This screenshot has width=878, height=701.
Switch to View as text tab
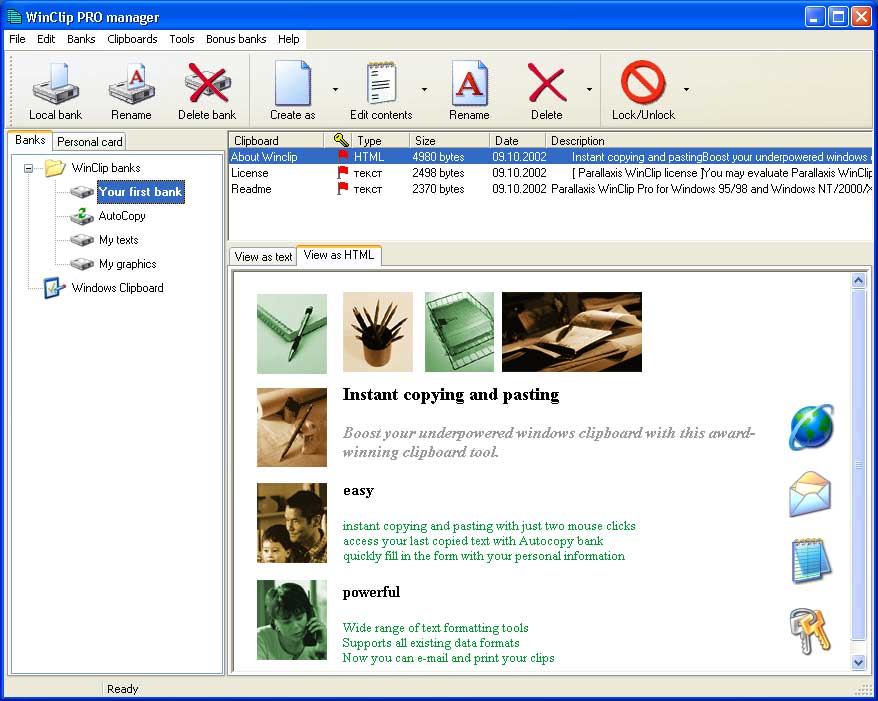coord(263,256)
